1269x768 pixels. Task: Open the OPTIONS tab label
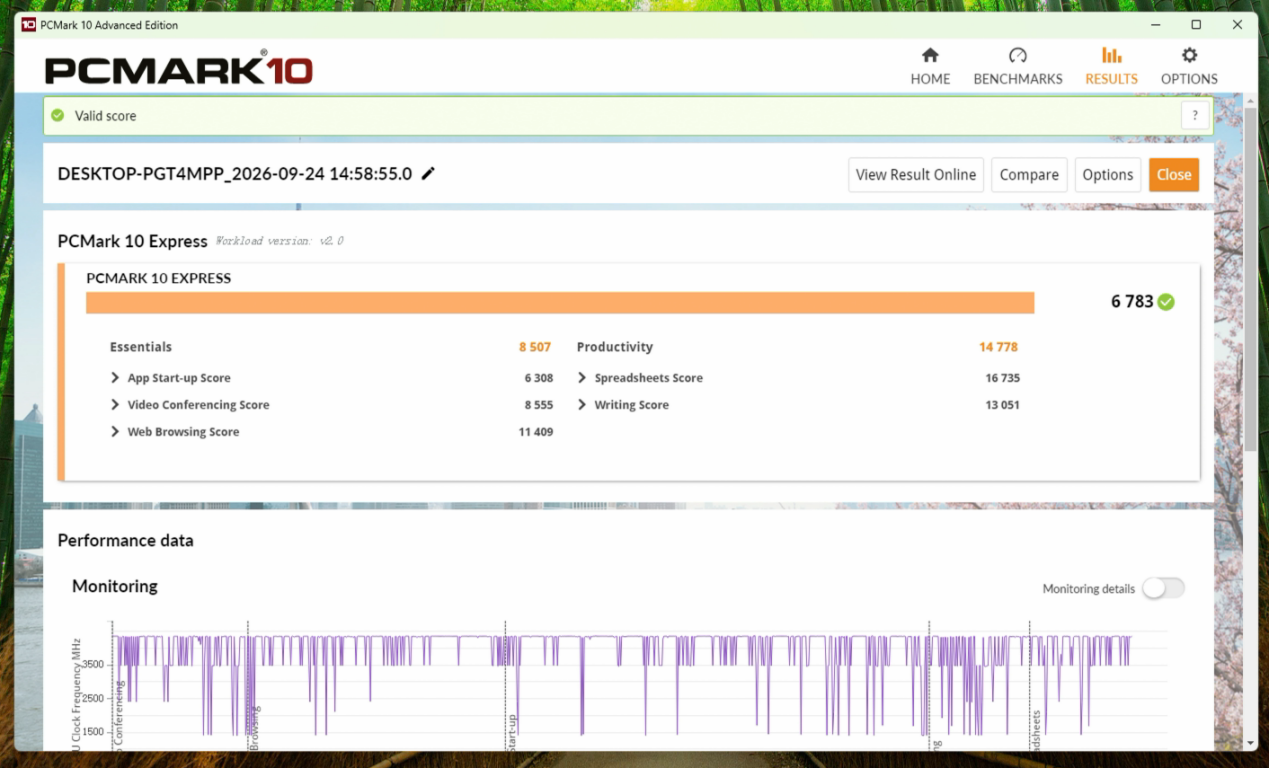pyautogui.click(x=1189, y=79)
